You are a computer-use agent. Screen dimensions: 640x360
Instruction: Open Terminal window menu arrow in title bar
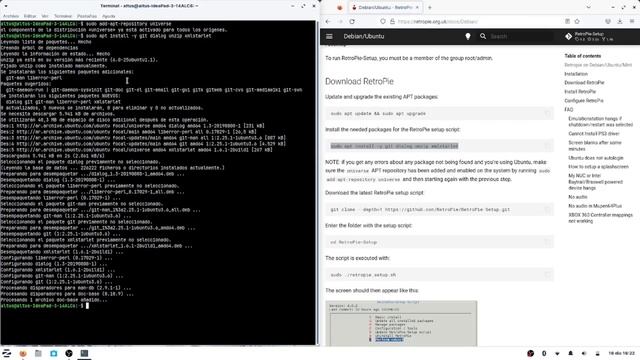[6, 6]
